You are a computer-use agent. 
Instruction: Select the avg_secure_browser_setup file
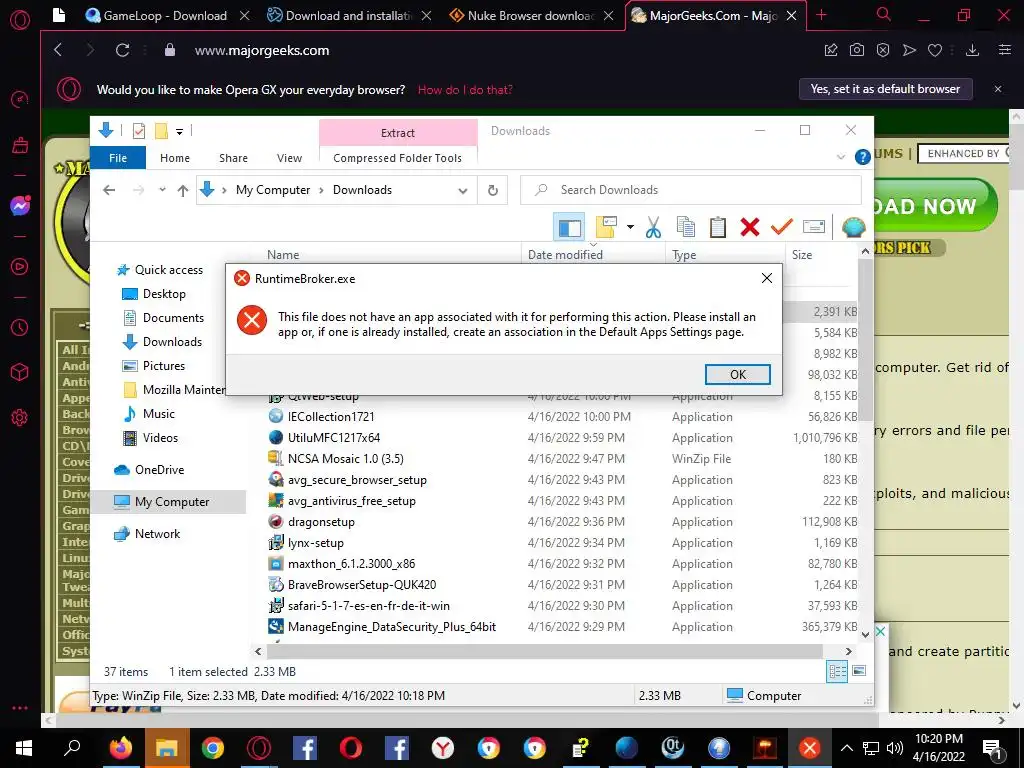(x=357, y=480)
